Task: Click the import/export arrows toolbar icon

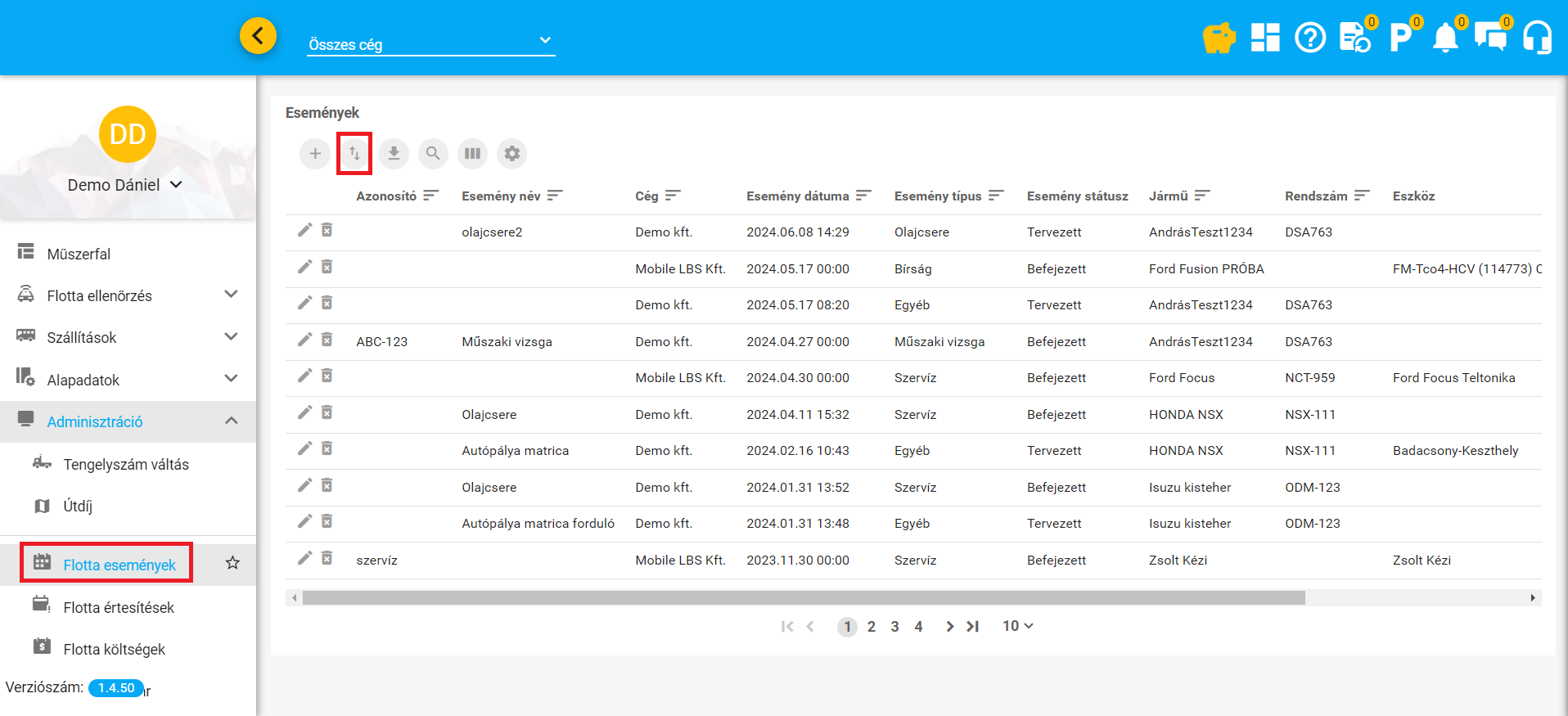Action: point(354,154)
